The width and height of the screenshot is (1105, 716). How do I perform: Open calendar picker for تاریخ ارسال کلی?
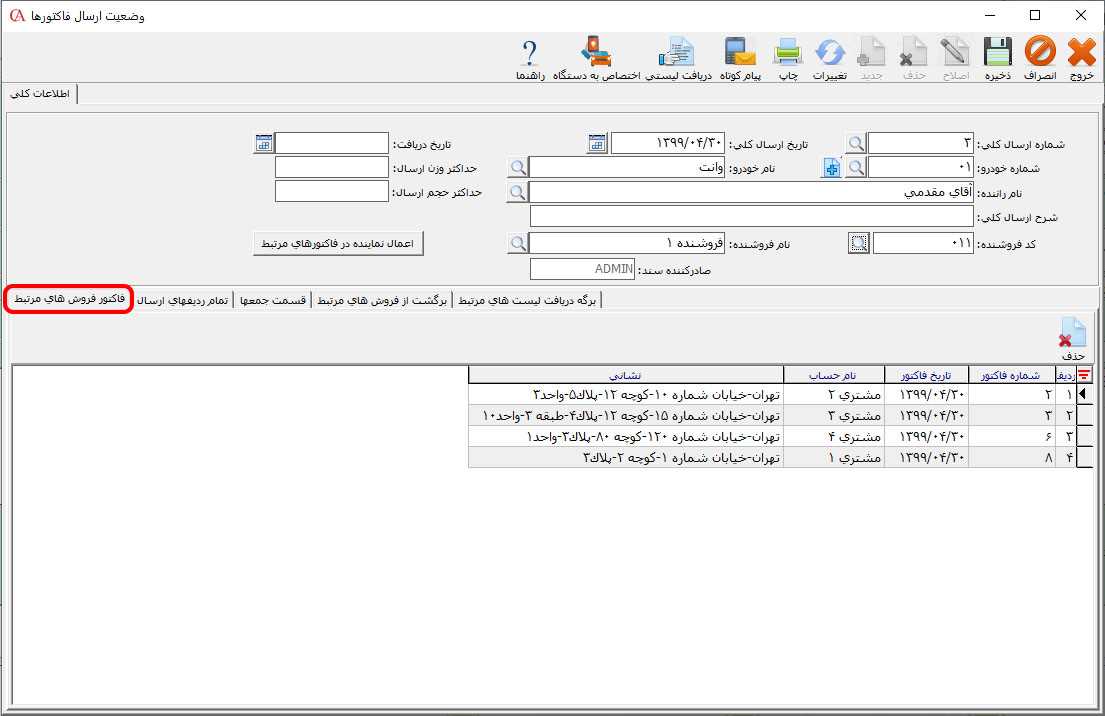coord(597,143)
